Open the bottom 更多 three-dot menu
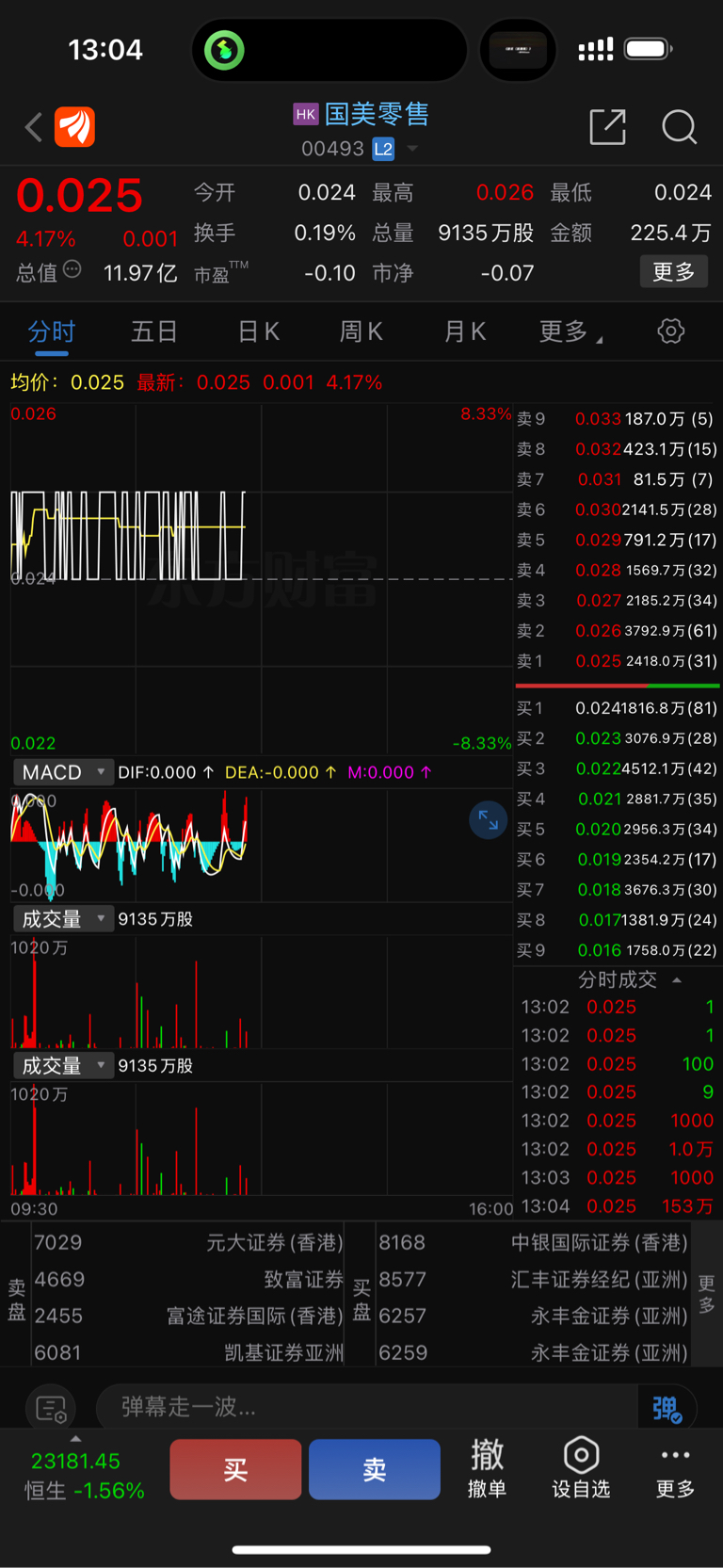This screenshot has height=1568, width=723. pos(675,1468)
